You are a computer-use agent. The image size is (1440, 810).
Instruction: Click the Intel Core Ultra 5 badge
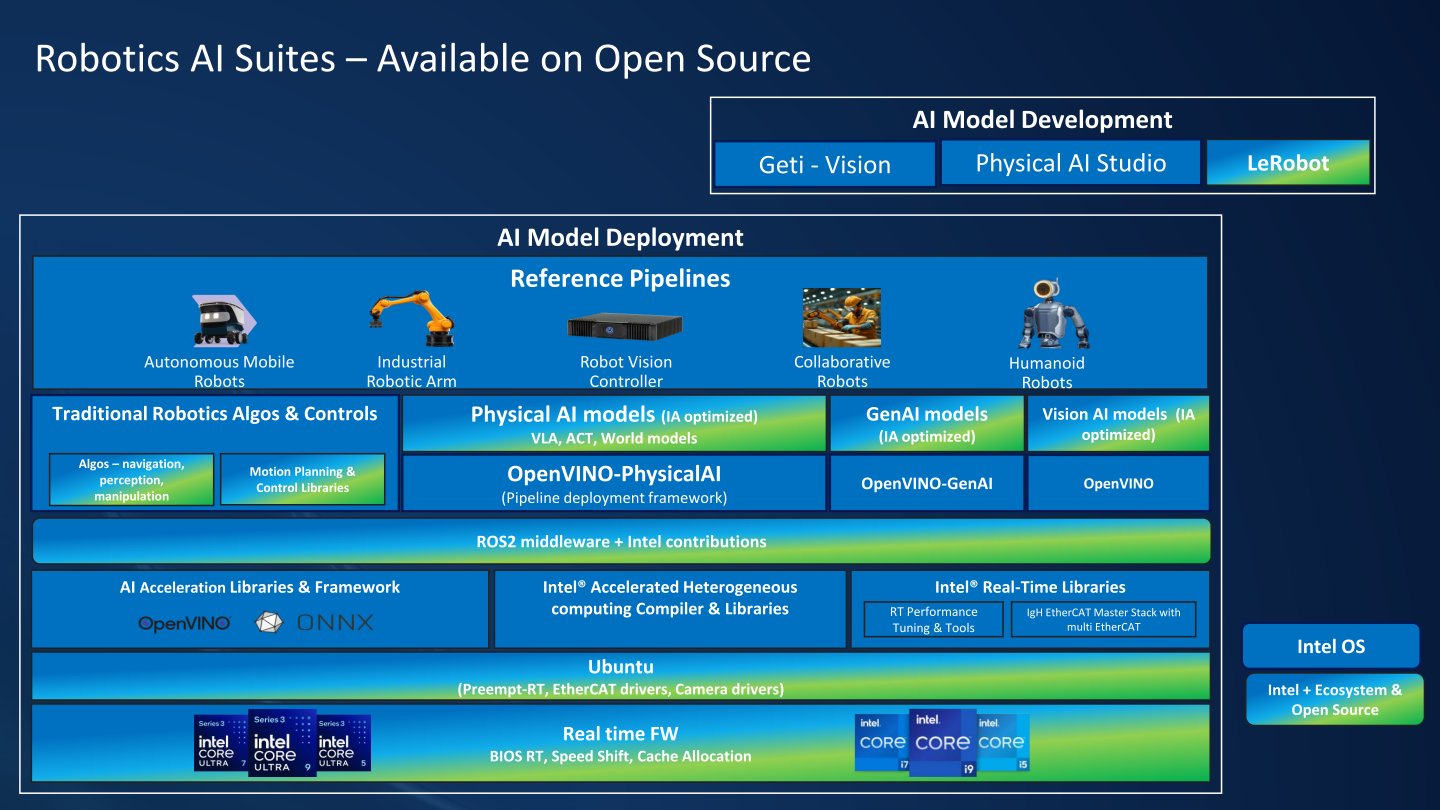pyautogui.click(x=343, y=742)
